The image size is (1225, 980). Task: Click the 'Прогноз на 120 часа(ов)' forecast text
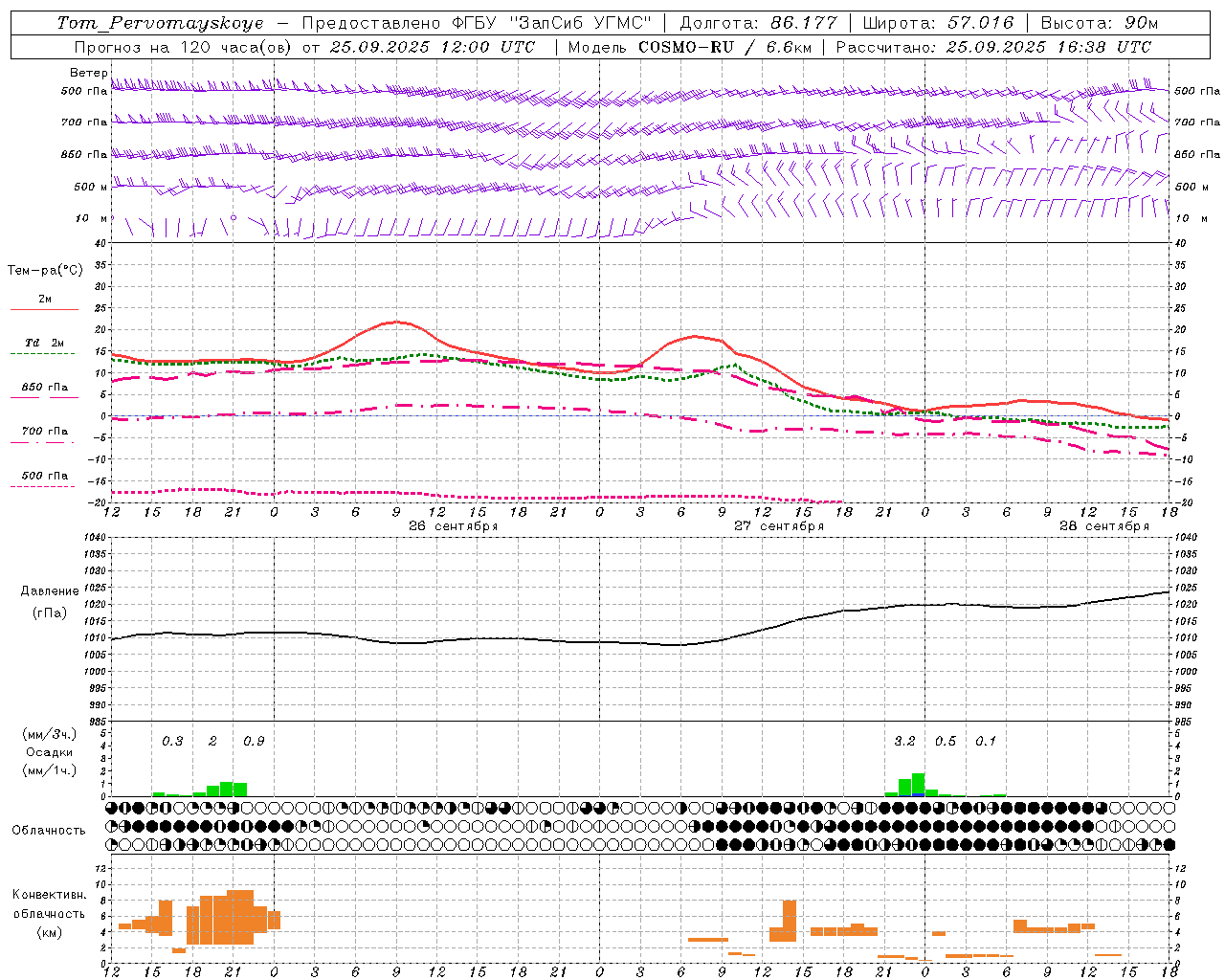184,47
